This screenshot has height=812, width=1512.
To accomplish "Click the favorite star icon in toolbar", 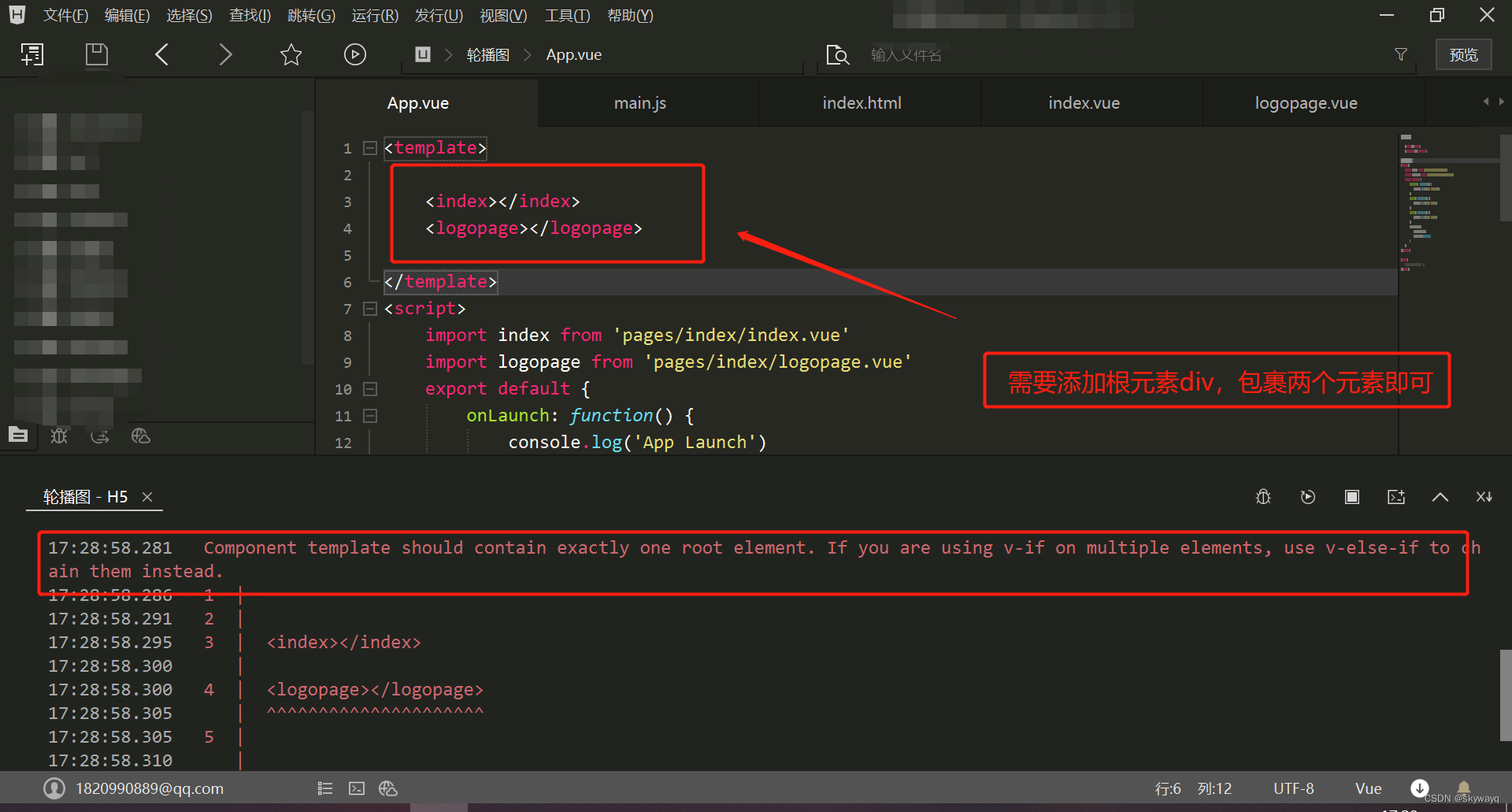I will pos(291,54).
